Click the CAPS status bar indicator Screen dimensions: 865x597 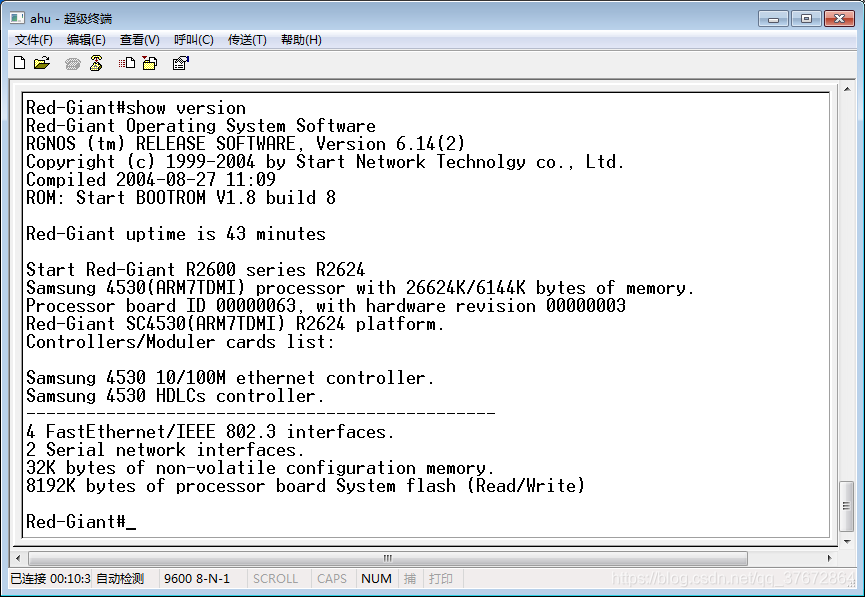point(332,578)
